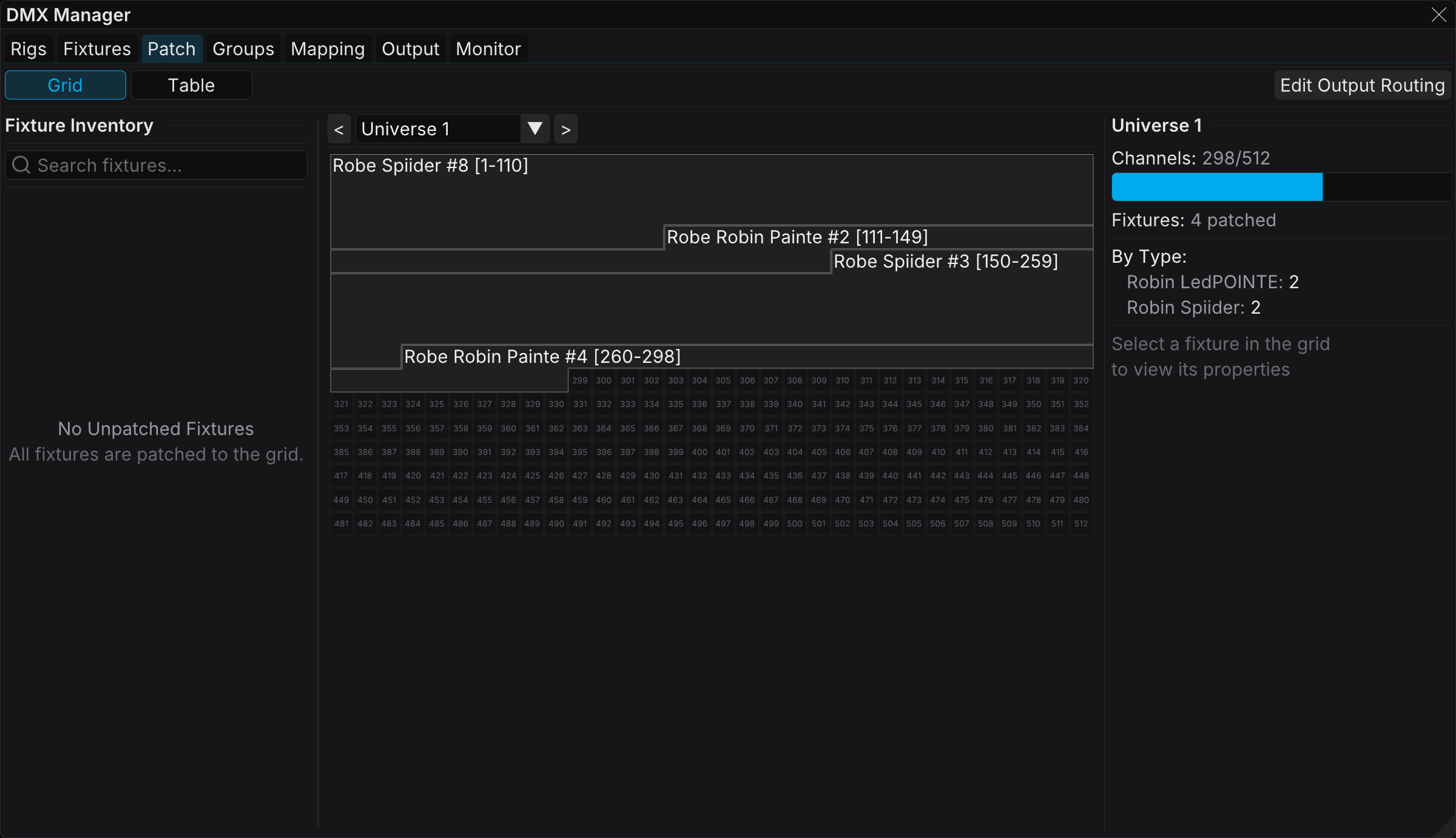The width and height of the screenshot is (1456, 838).
Task: Click channel cell 336
Action: pos(699,404)
